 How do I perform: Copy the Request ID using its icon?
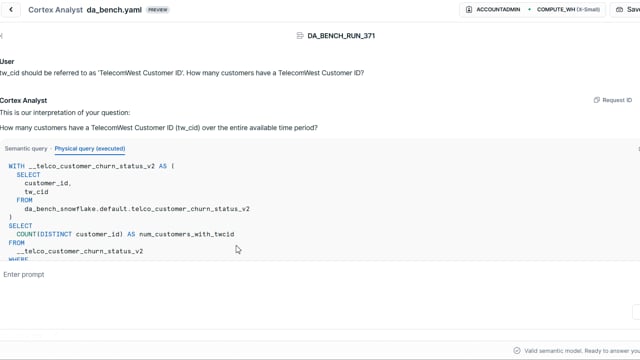tap(596, 100)
